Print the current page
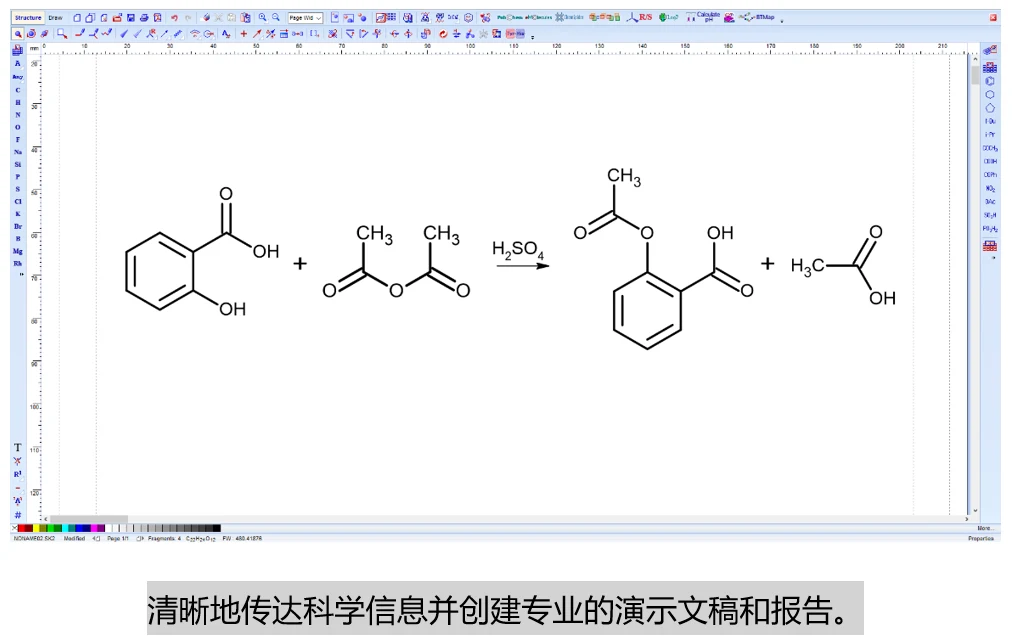The height and width of the screenshot is (643, 1012). click(x=144, y=18)
